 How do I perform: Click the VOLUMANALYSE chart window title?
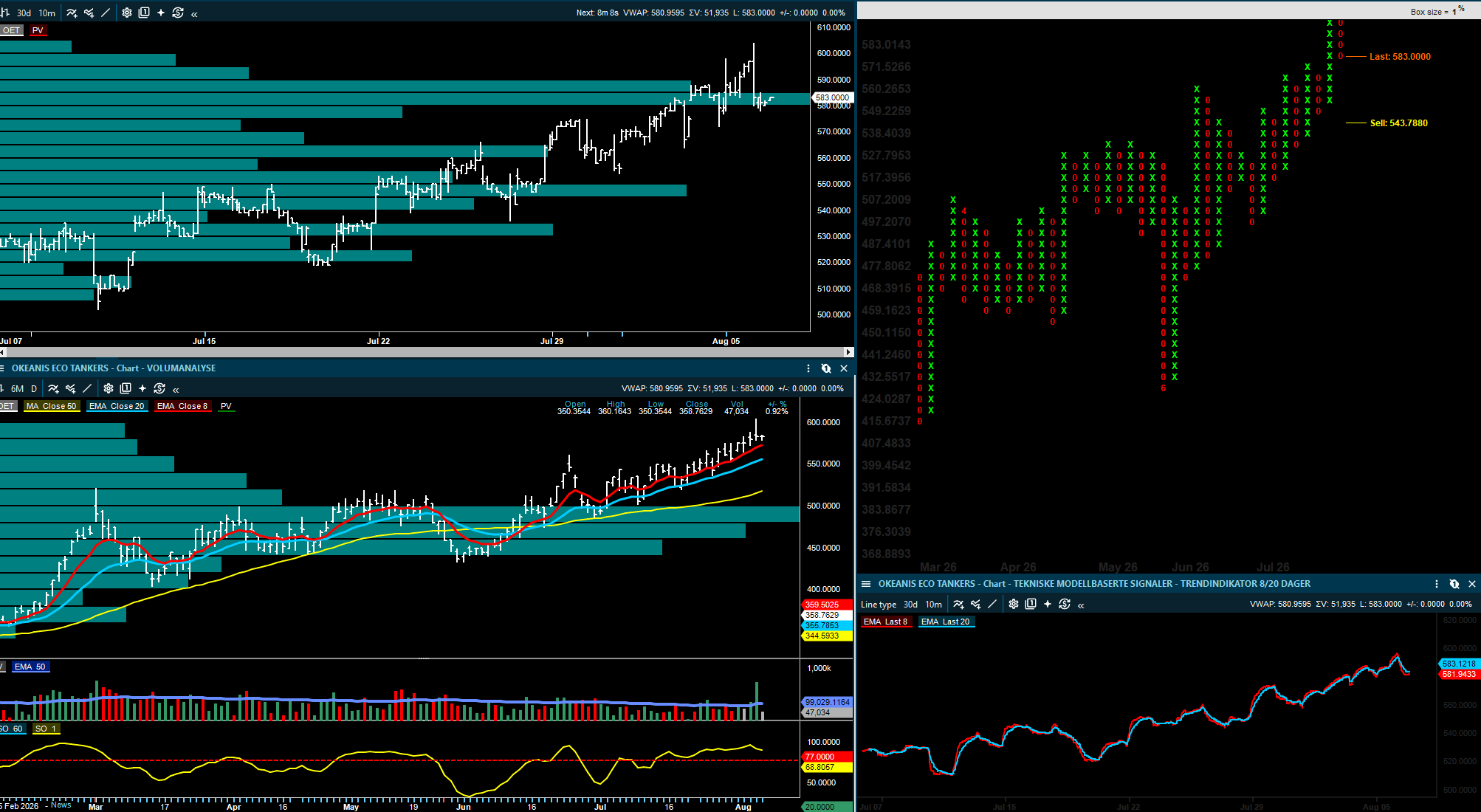[114, 368]
